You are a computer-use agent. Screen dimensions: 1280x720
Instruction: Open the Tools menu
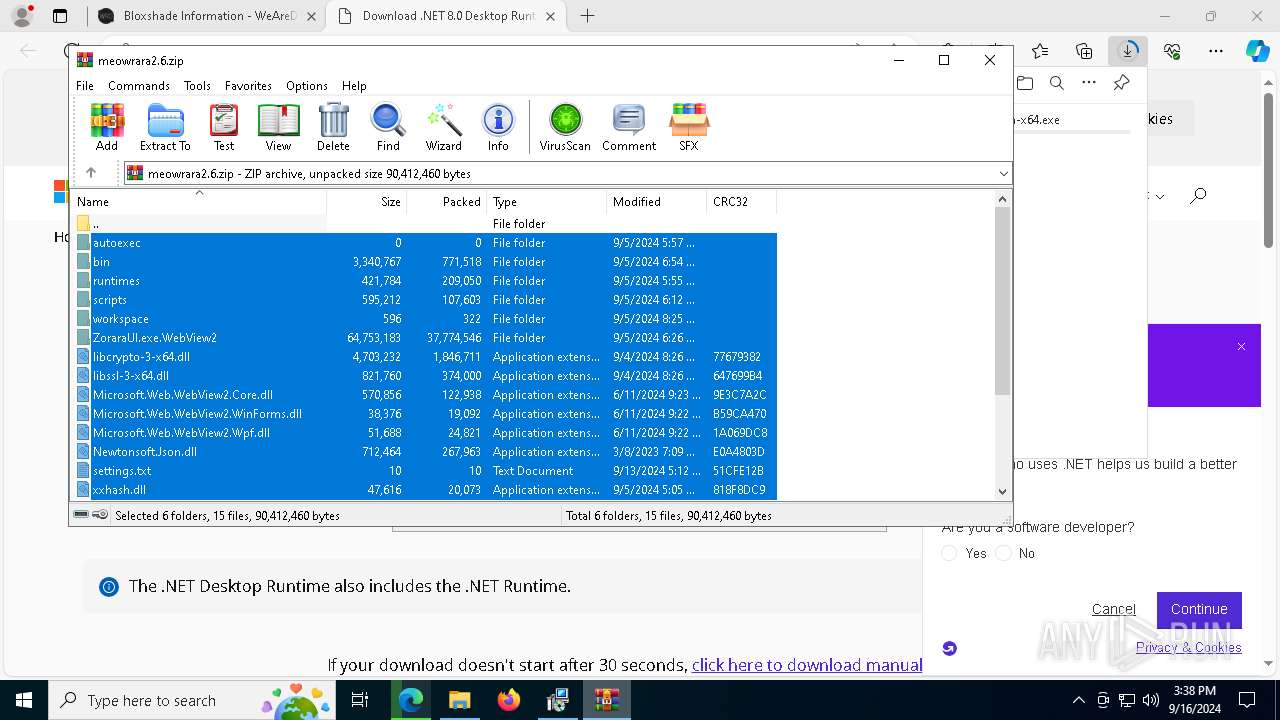click(x=197, y=86)
